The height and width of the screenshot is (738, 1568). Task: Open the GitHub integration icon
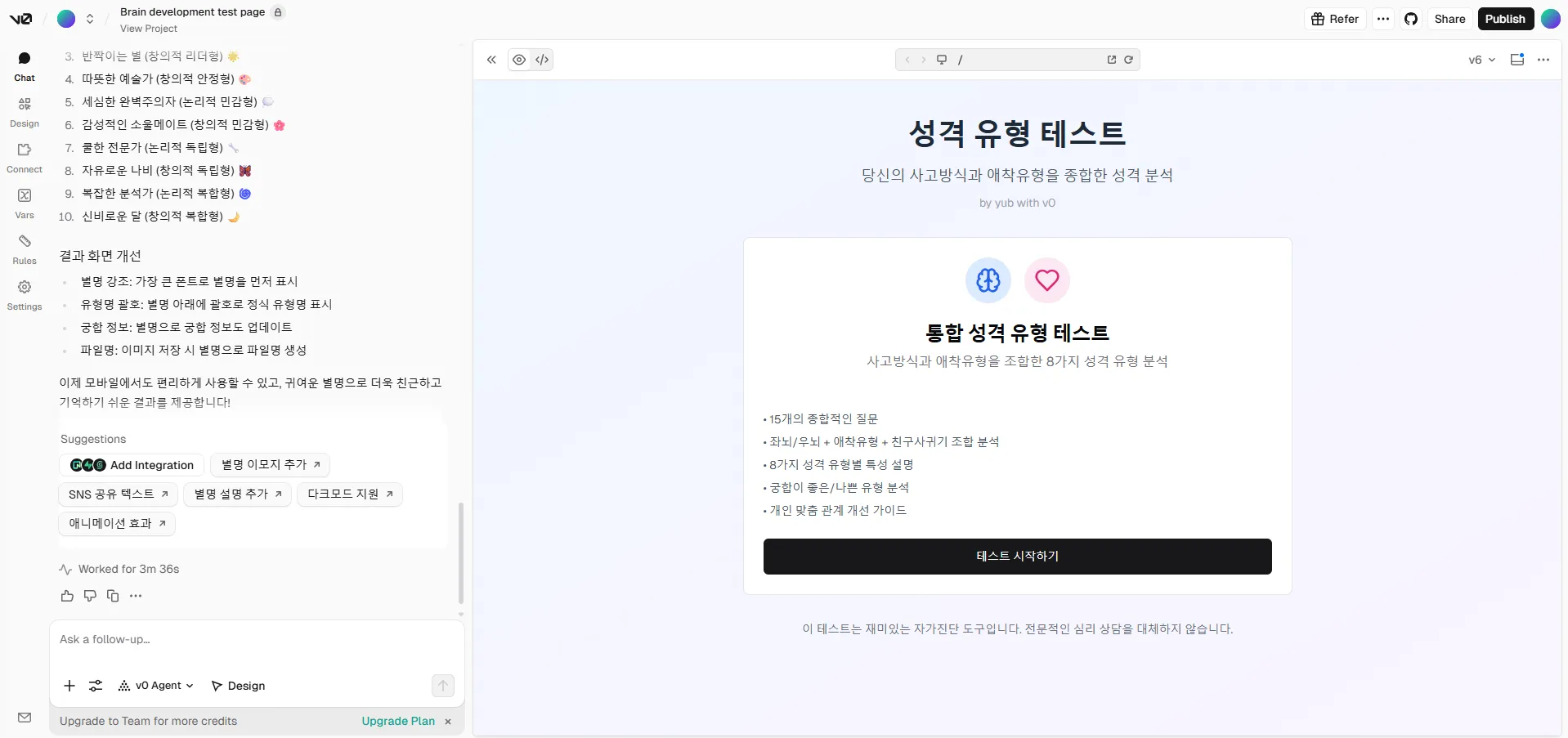coord(1411,19)
